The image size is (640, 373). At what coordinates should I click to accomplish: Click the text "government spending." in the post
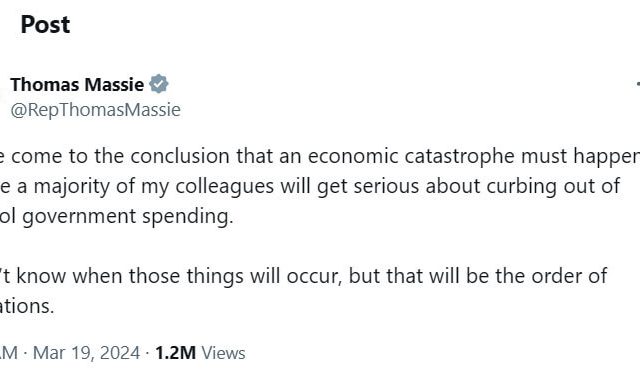tap(128, 216)
